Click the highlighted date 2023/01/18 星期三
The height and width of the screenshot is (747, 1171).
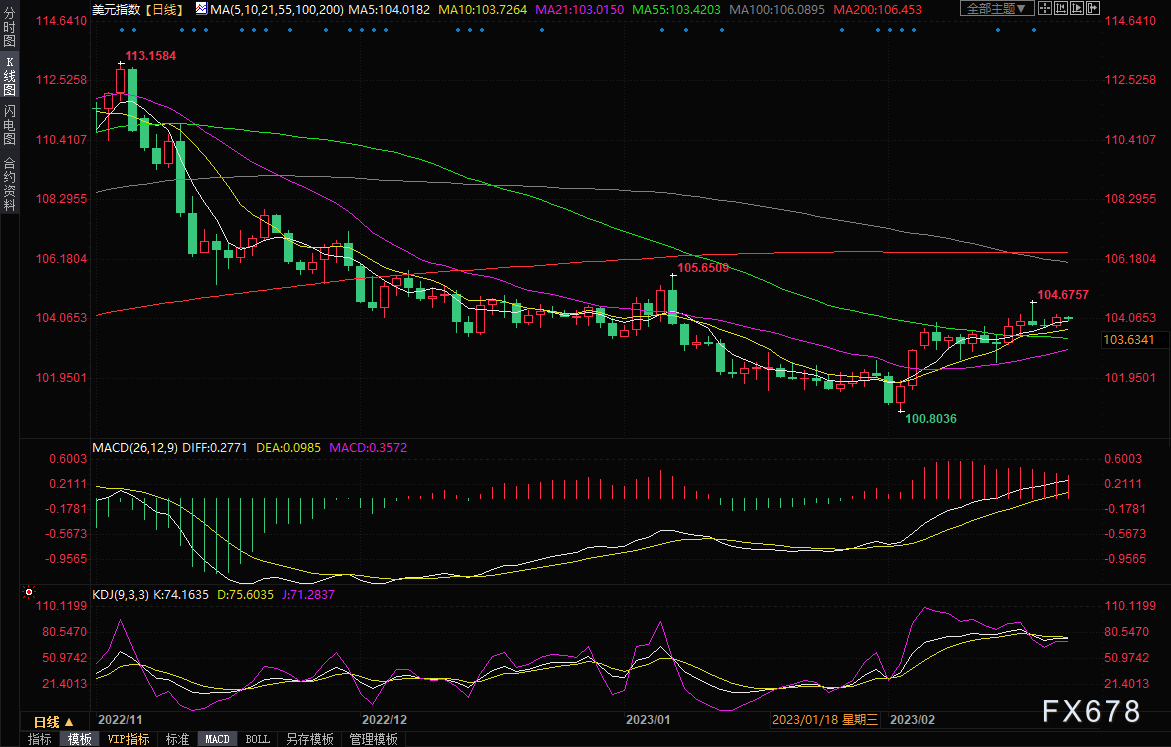pyautogui.click(x=824, y=719)
